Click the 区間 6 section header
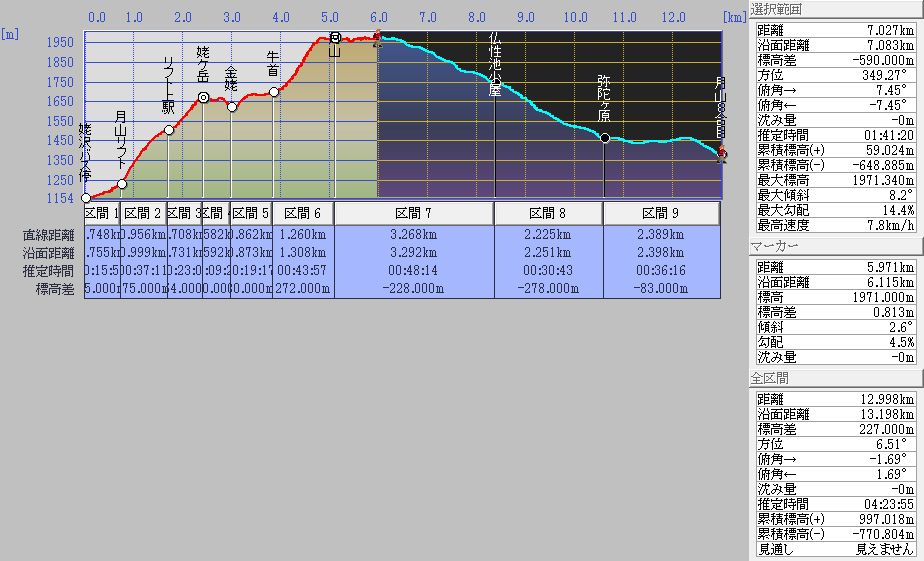 click(302, 214)
